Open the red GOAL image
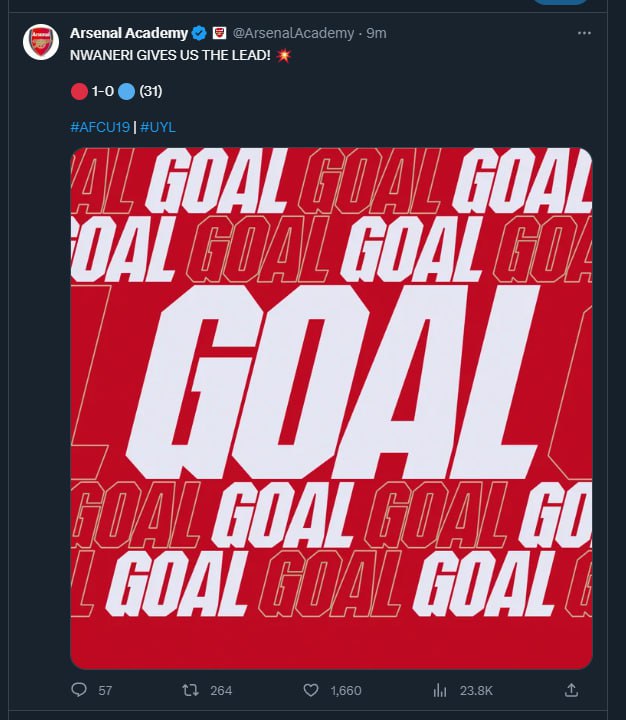 point(331,408)
